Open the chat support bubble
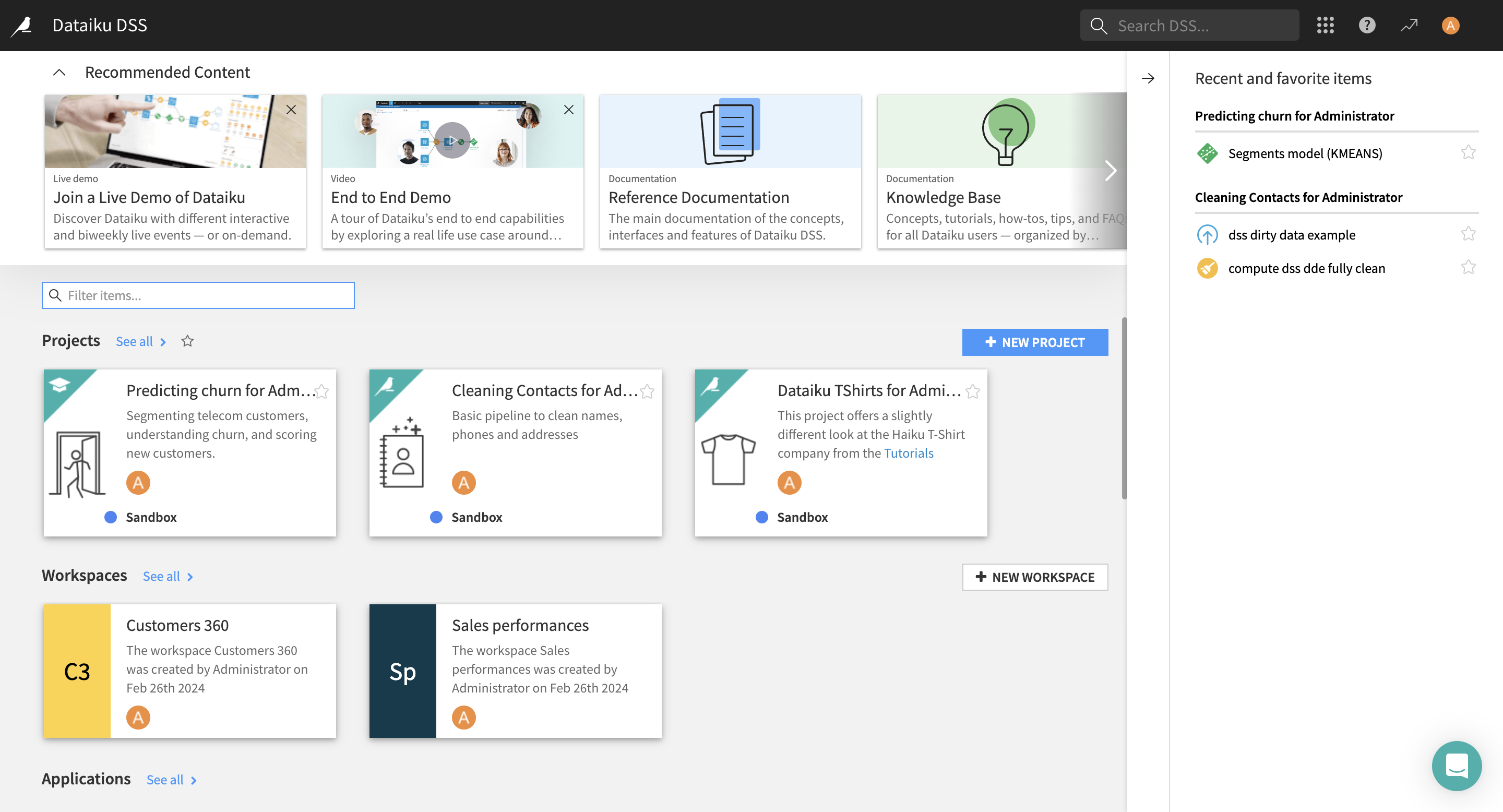Viewport: 1503px width, 812px height. point(1457,766)
